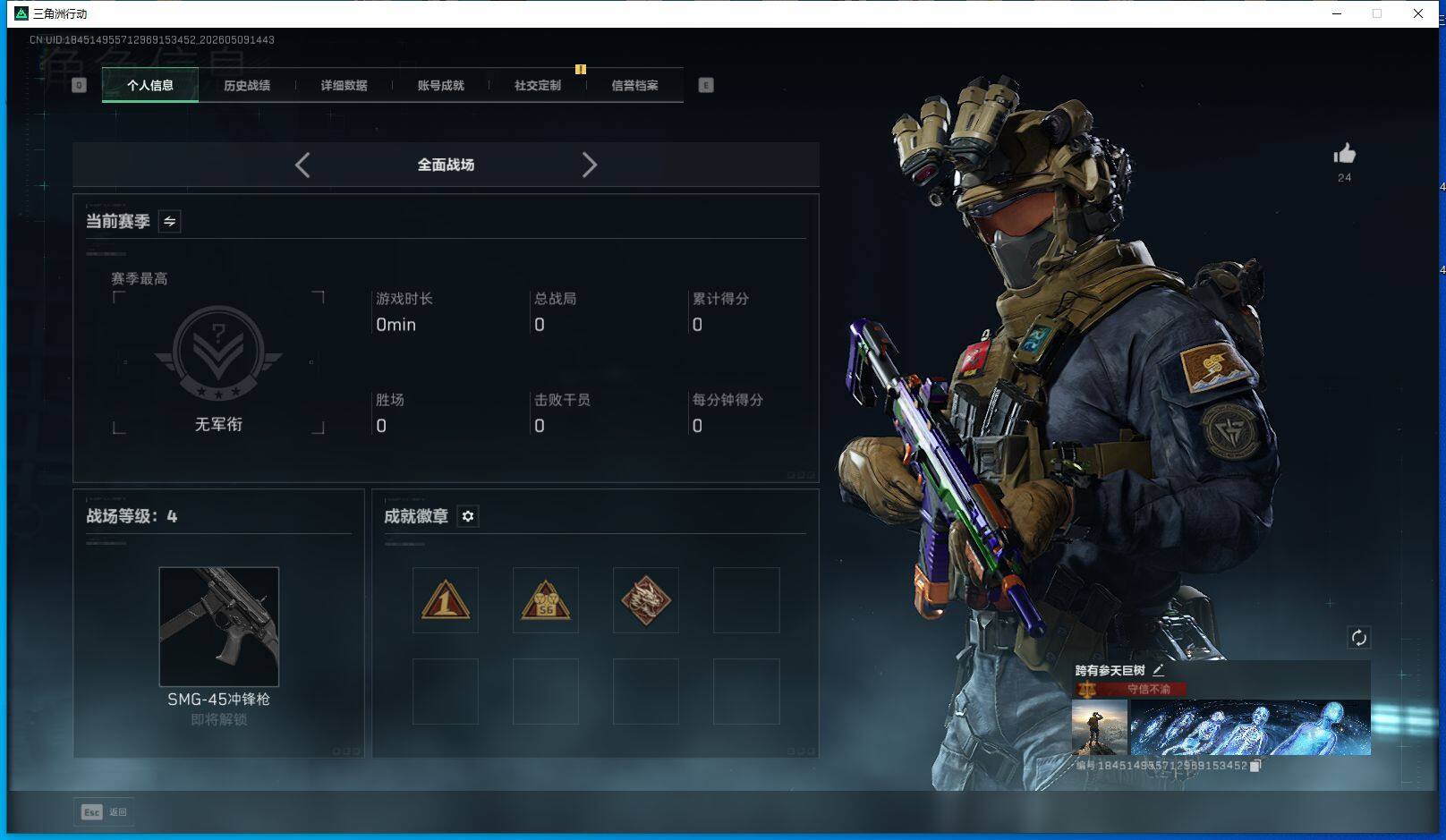Click the scales credit icon beside 守信不渝
This screenshot has height=840, width=1446.
[x=1086, y=689]
